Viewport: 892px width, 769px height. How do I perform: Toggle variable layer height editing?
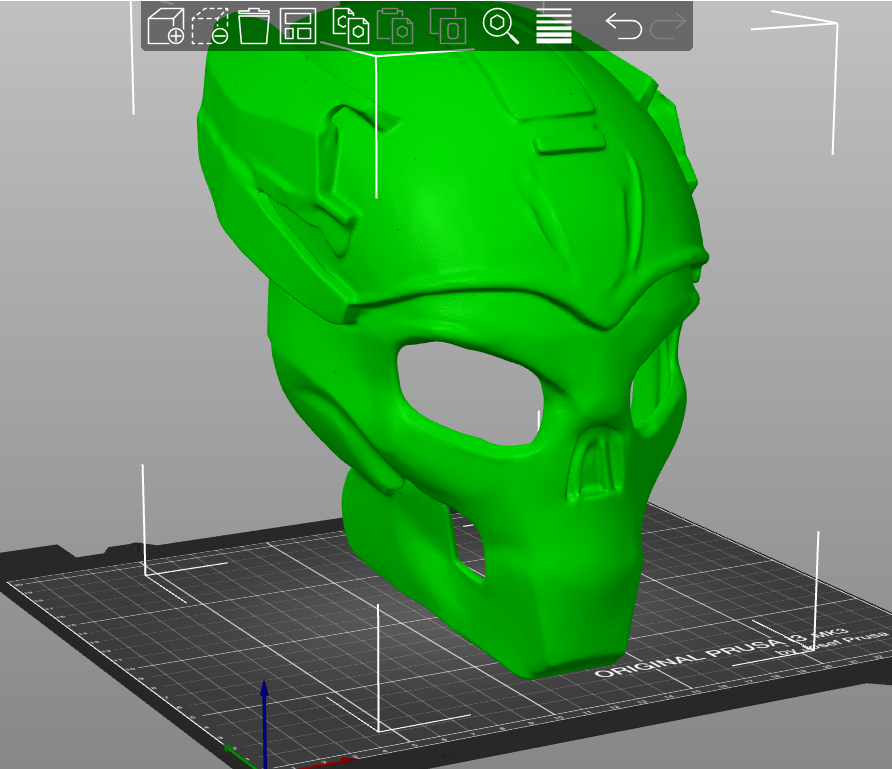[554, 26]
